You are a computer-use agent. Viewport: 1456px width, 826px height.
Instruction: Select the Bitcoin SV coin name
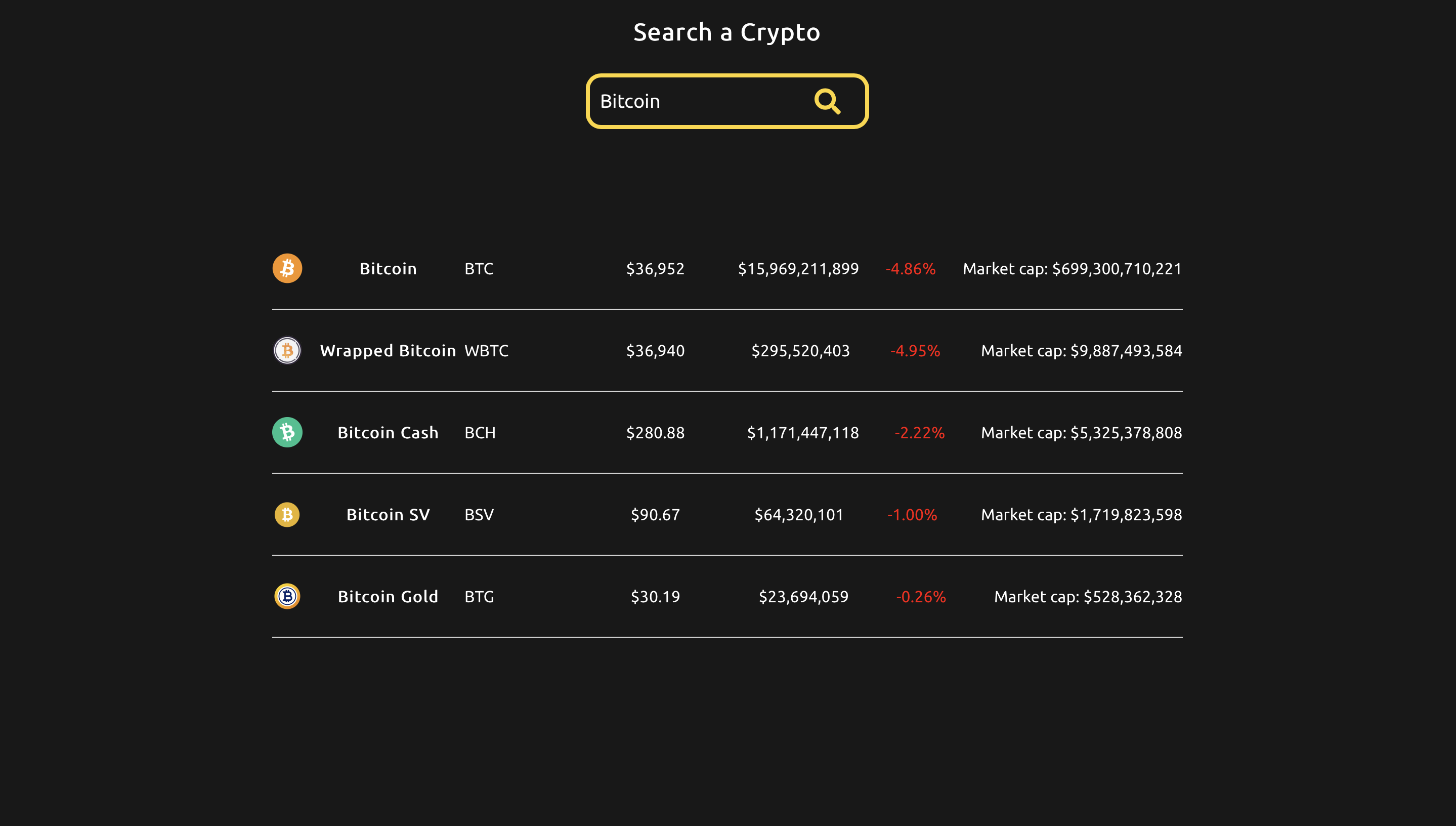[x=389, y=515]
